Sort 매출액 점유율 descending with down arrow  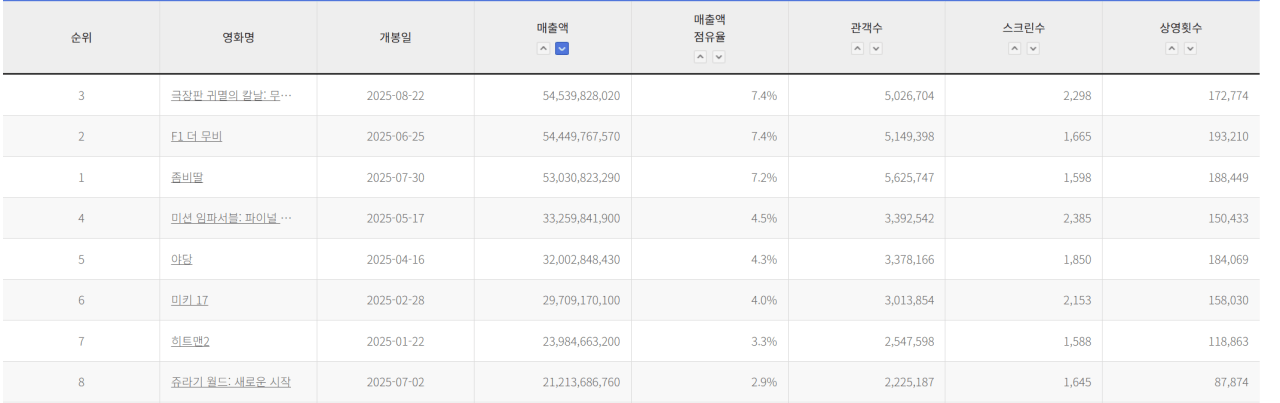[718, 57]
